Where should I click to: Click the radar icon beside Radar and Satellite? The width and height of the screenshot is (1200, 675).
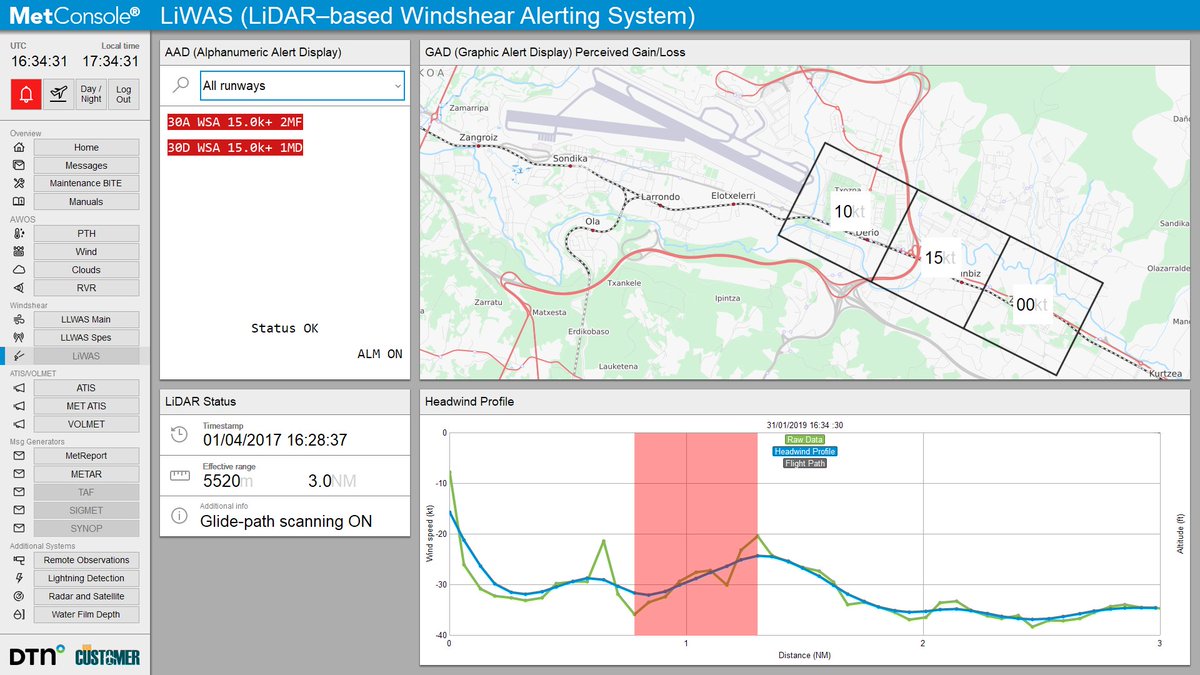point(18,596)
